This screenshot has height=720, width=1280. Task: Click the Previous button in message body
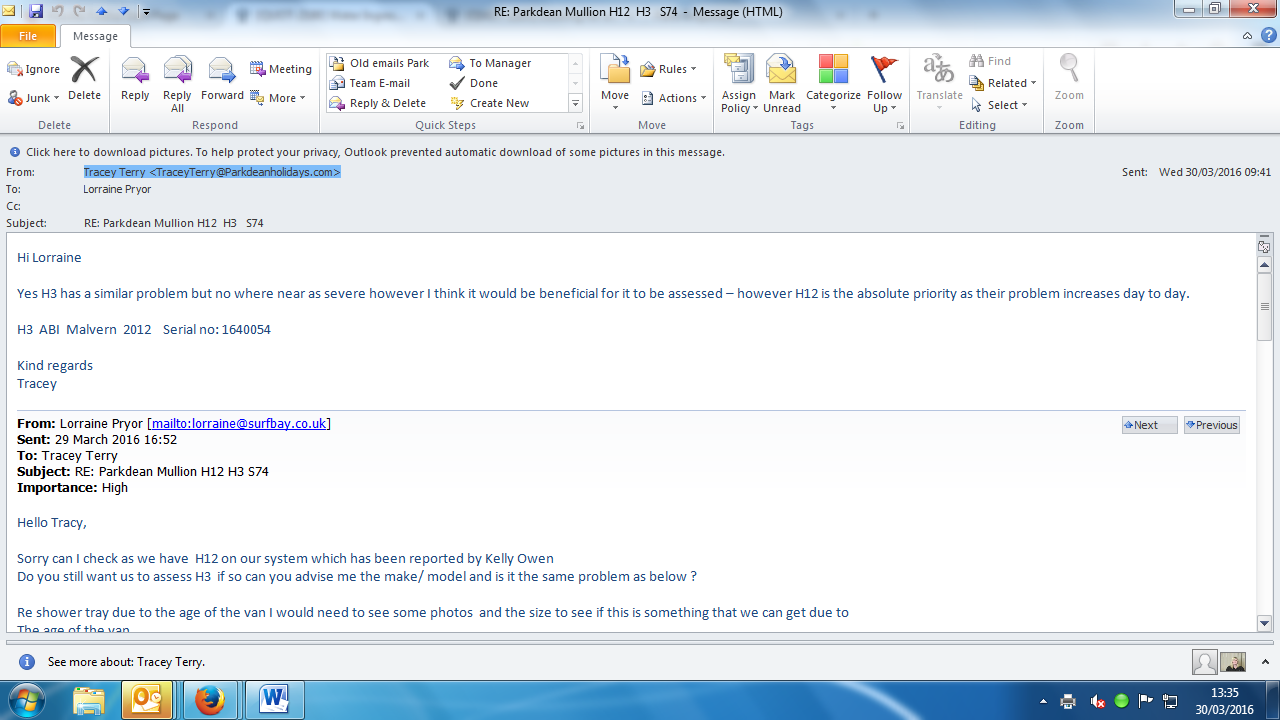pos(1211,425)
